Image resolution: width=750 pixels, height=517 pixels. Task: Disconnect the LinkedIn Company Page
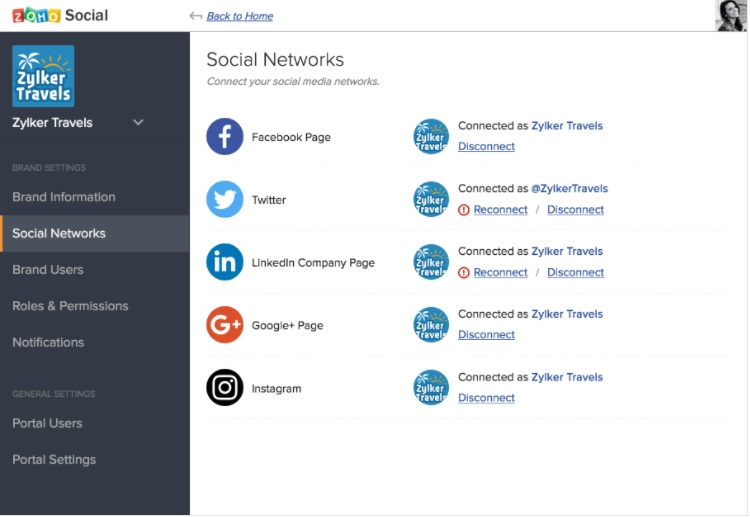click(x=575, y=273)
